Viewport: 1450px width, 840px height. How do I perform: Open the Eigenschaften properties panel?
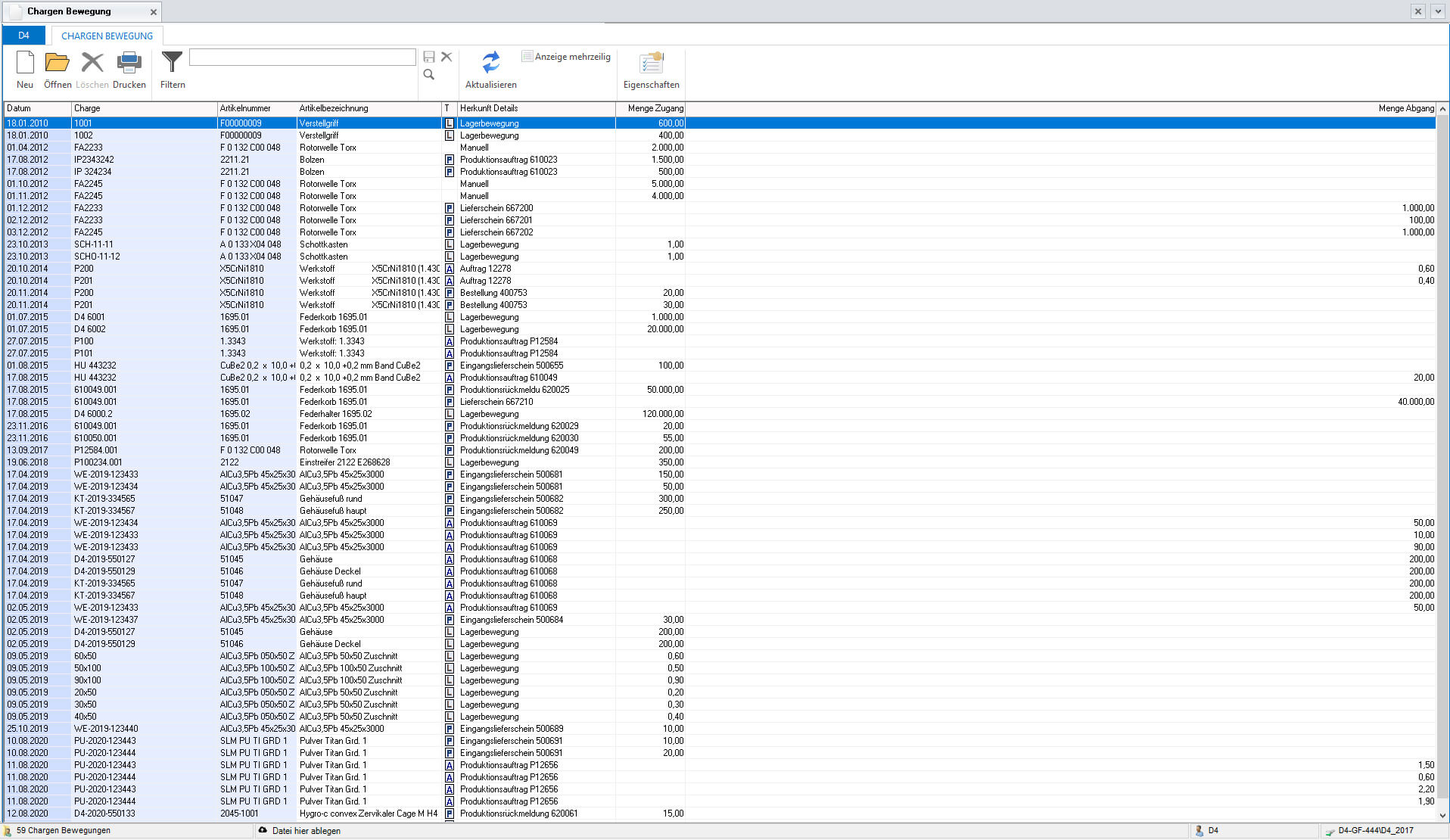651,69
